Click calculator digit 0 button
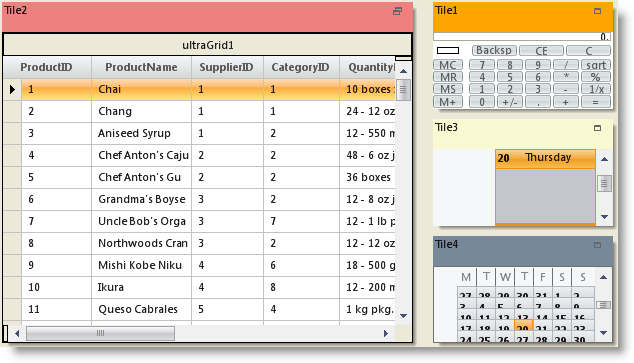The width and height of the screenshot is (634, 363). pos(482,102)
